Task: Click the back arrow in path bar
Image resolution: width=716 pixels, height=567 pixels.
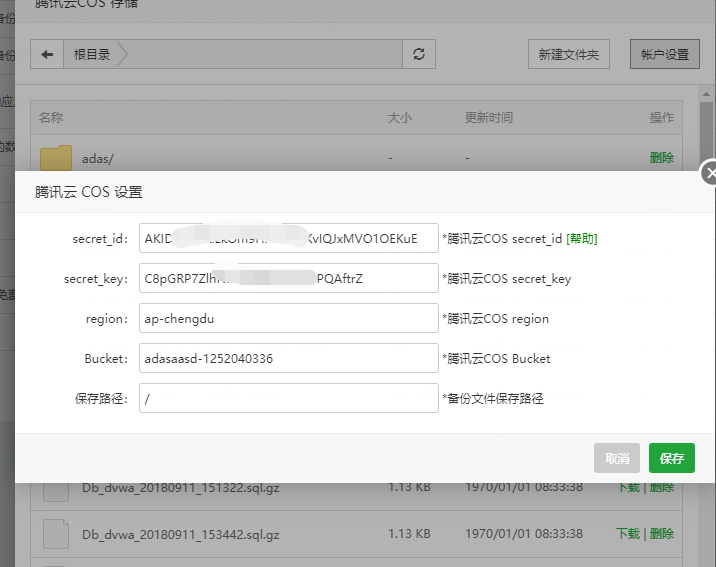Action: pos(47,54)
